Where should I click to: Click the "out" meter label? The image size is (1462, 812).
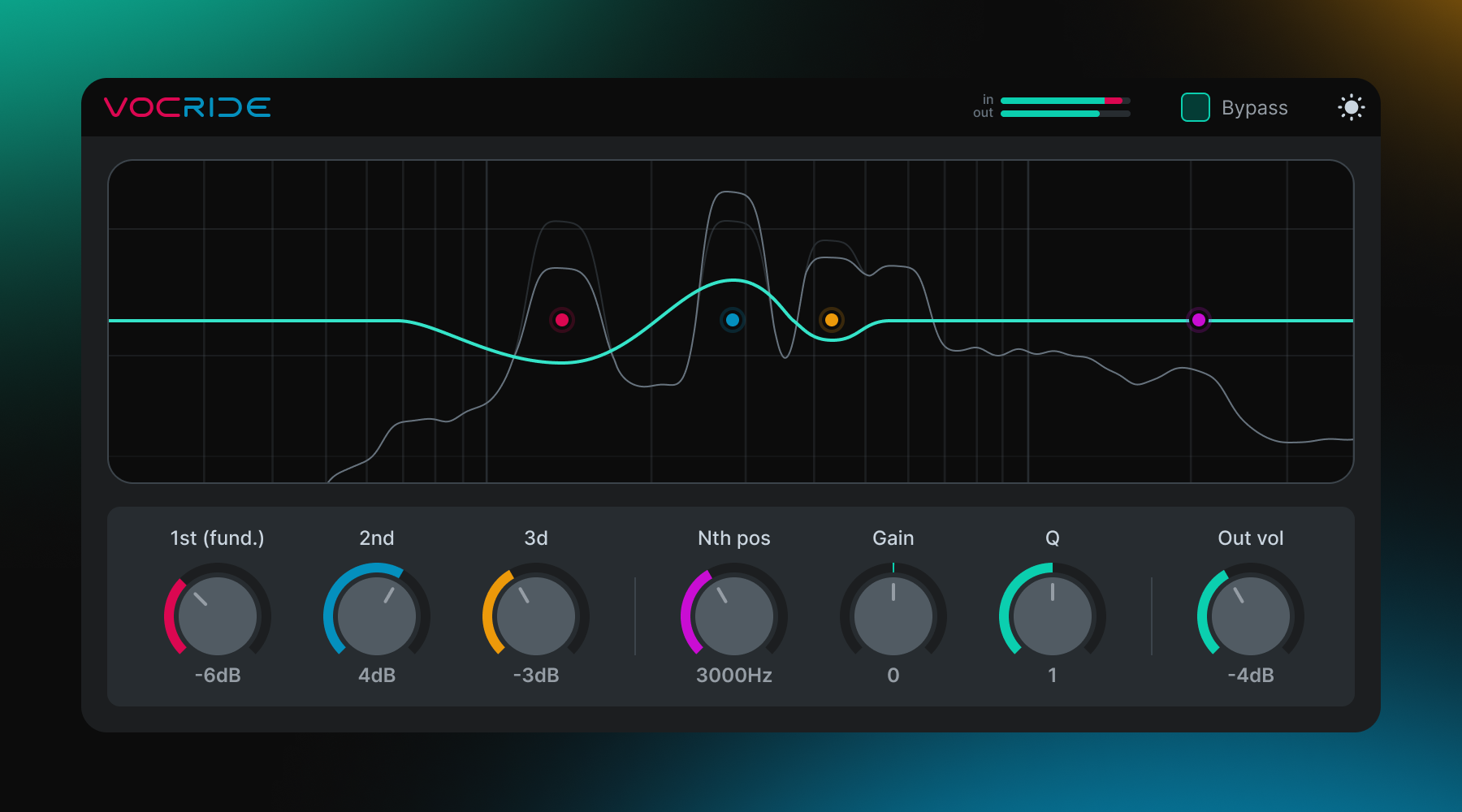983,113
